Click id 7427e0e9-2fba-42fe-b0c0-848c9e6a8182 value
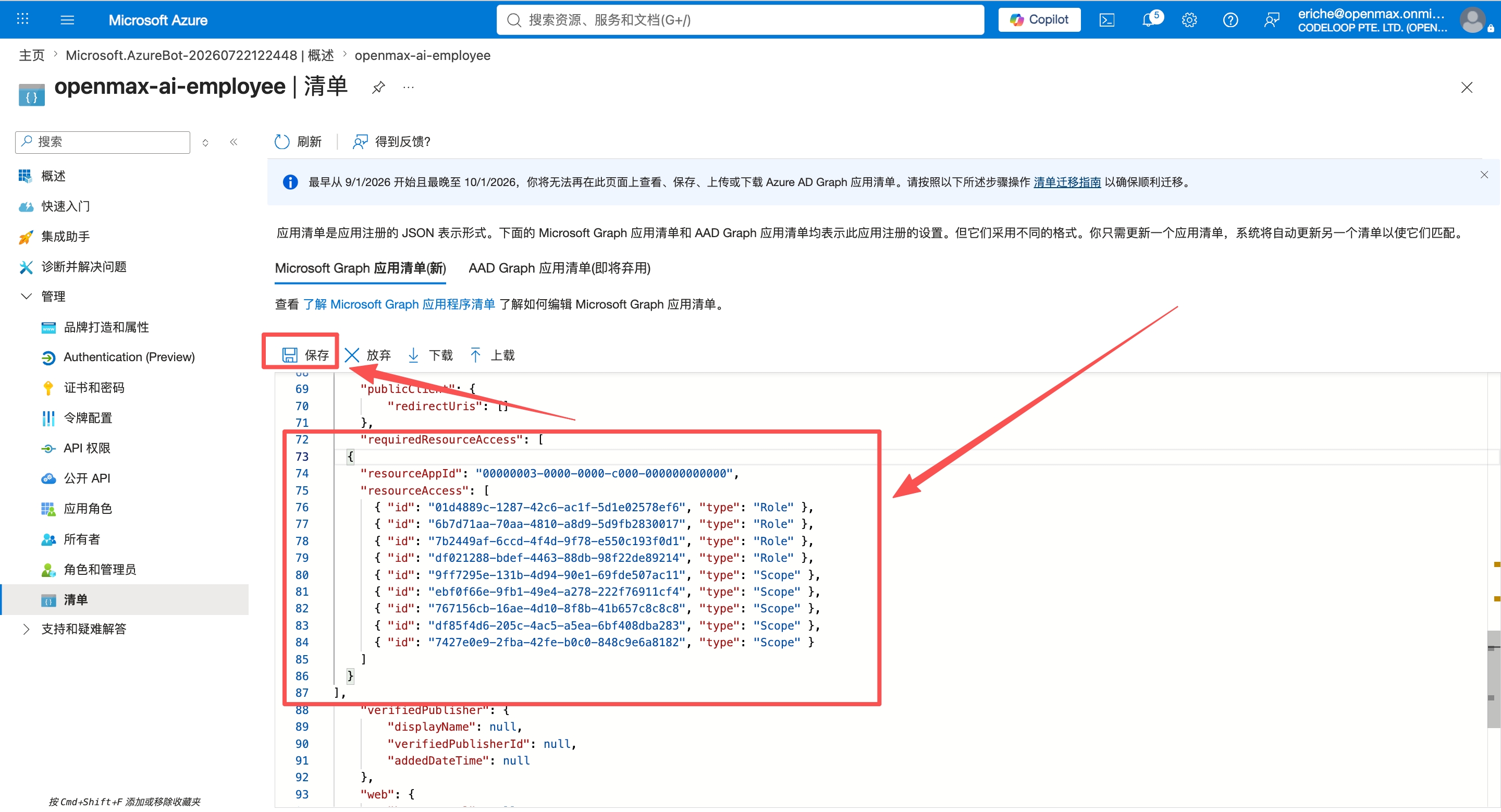This screenshot has width=1501, height=812. 557,642
